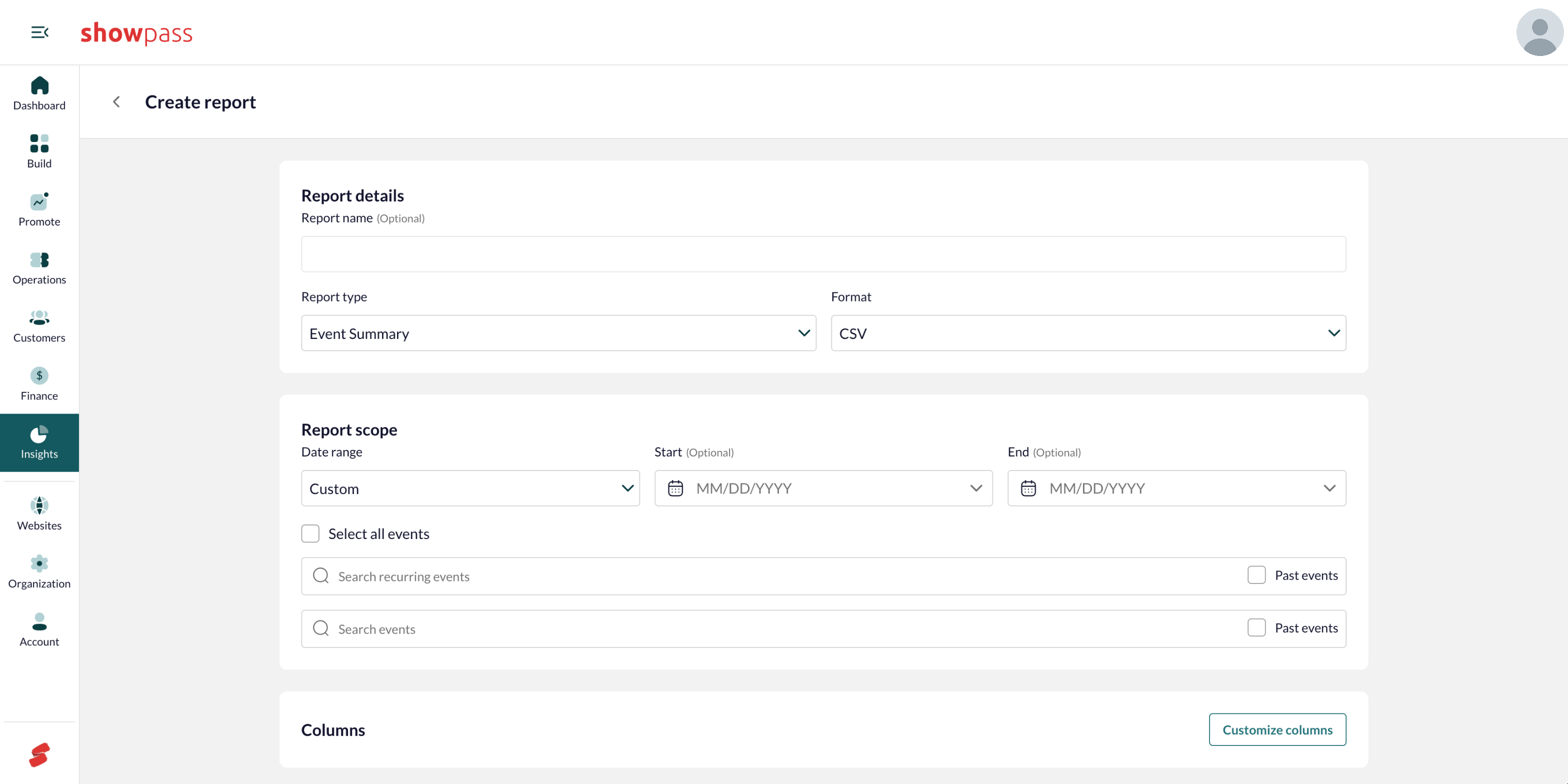Open the Finance dollar icon
1568x784 pixels.
click(39, 375)
